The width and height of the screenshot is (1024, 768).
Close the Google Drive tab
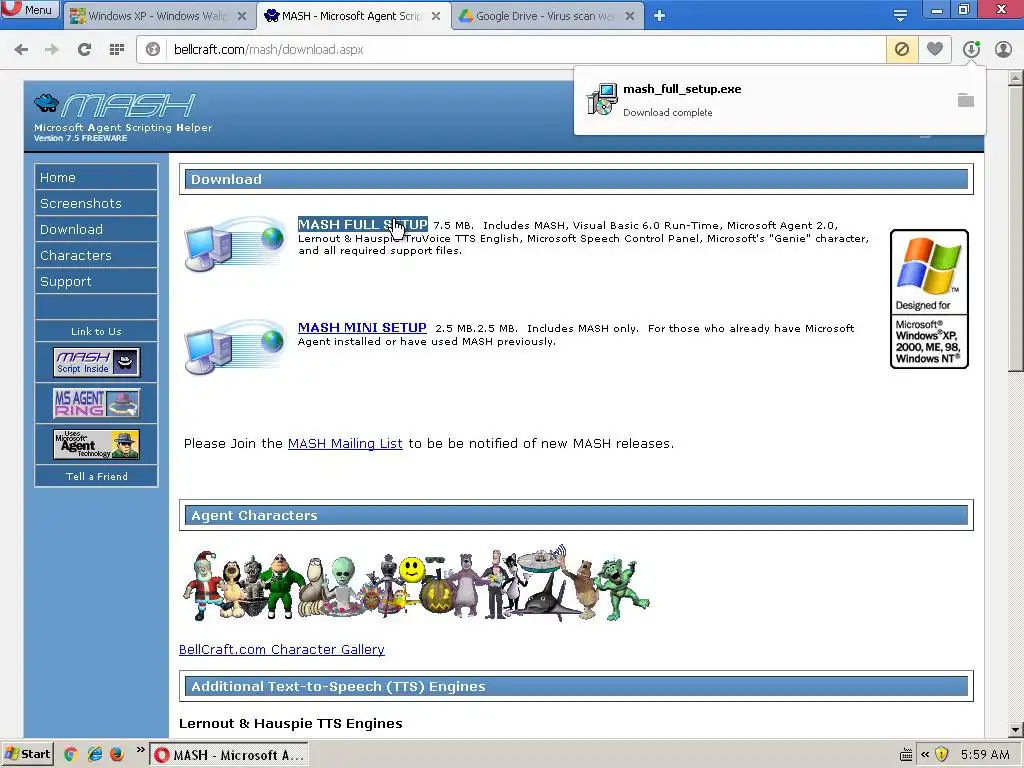(630, 16)
